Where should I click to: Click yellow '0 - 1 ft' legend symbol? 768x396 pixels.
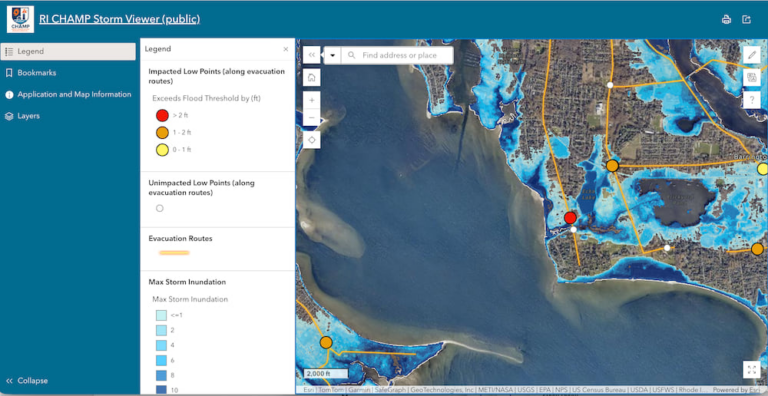(162, 149)
